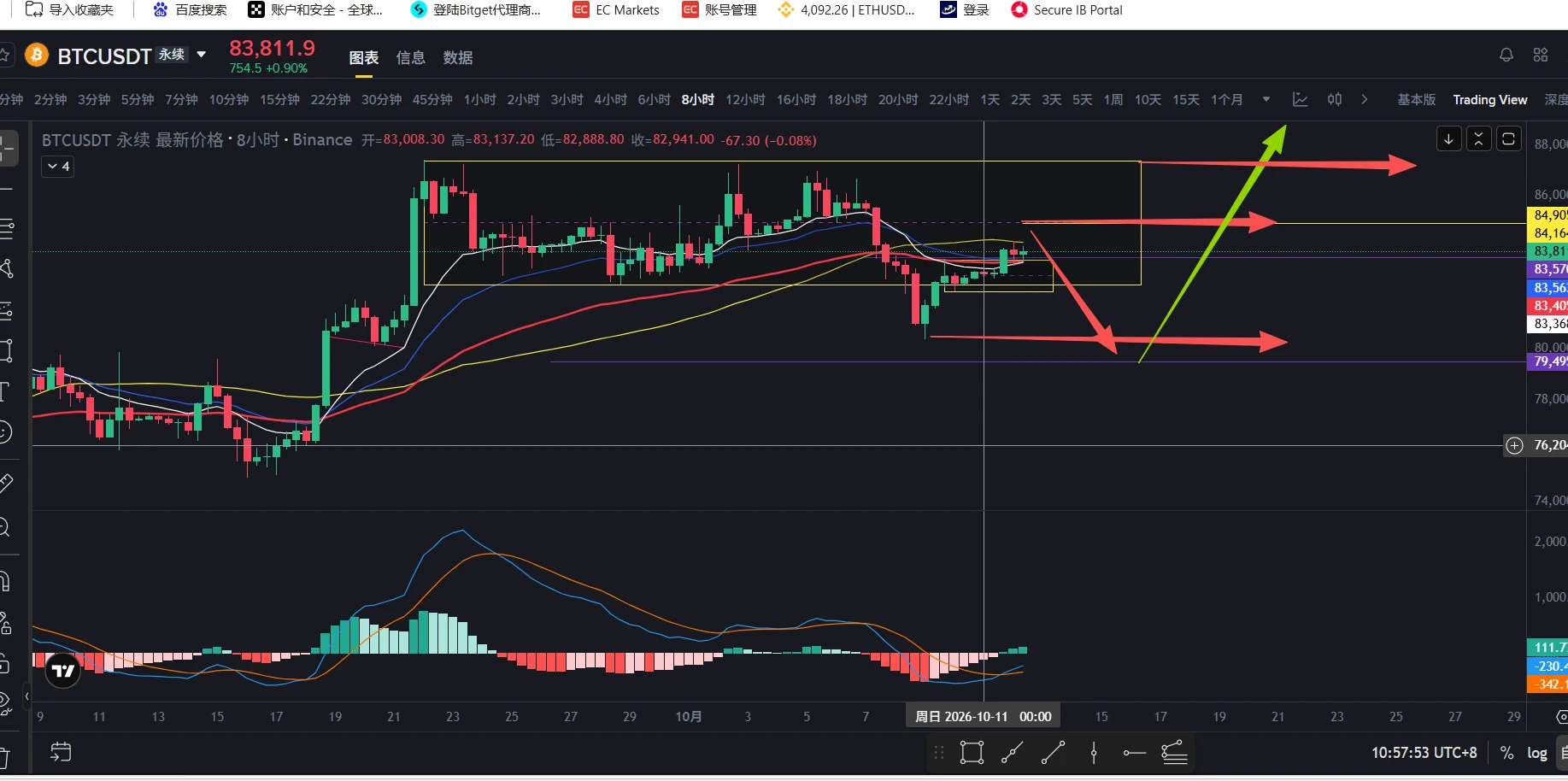Click the 10:57:53 UTC+8 timezone clock

(x=1424, y=753)
